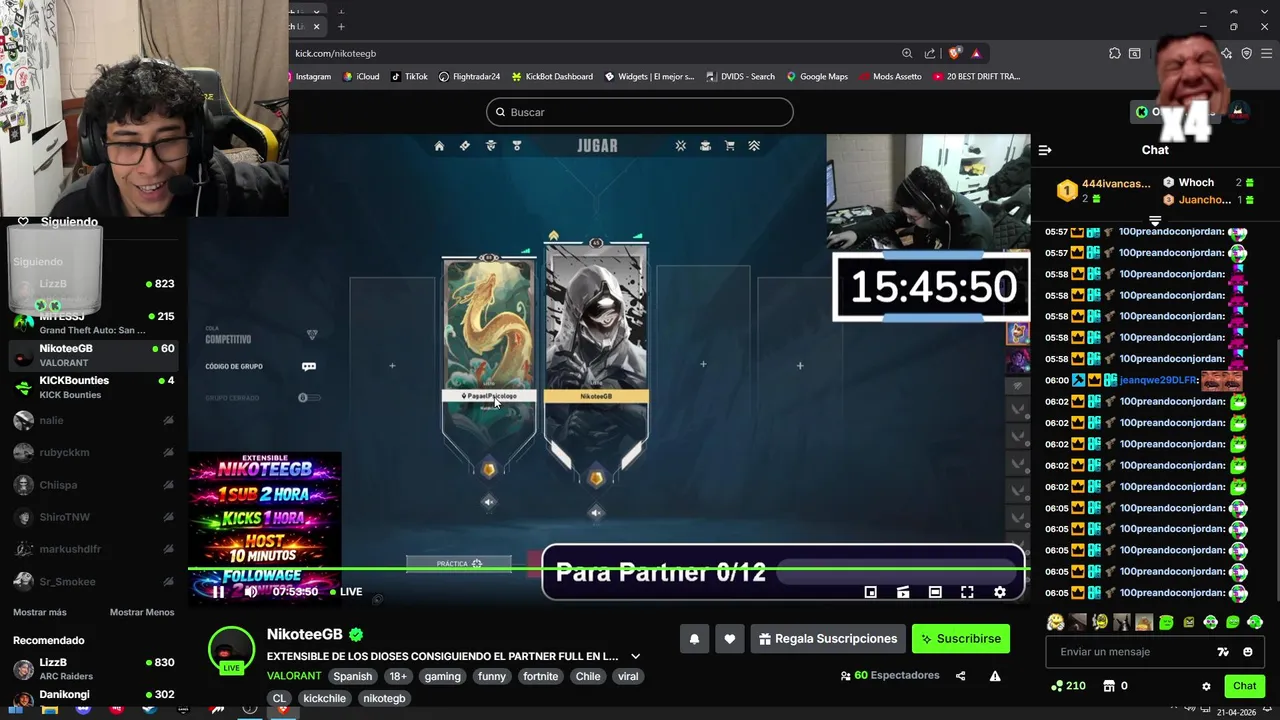Enter fullscreen video mode
Viewport: 1280px width, 720px height.
[967, 592]
